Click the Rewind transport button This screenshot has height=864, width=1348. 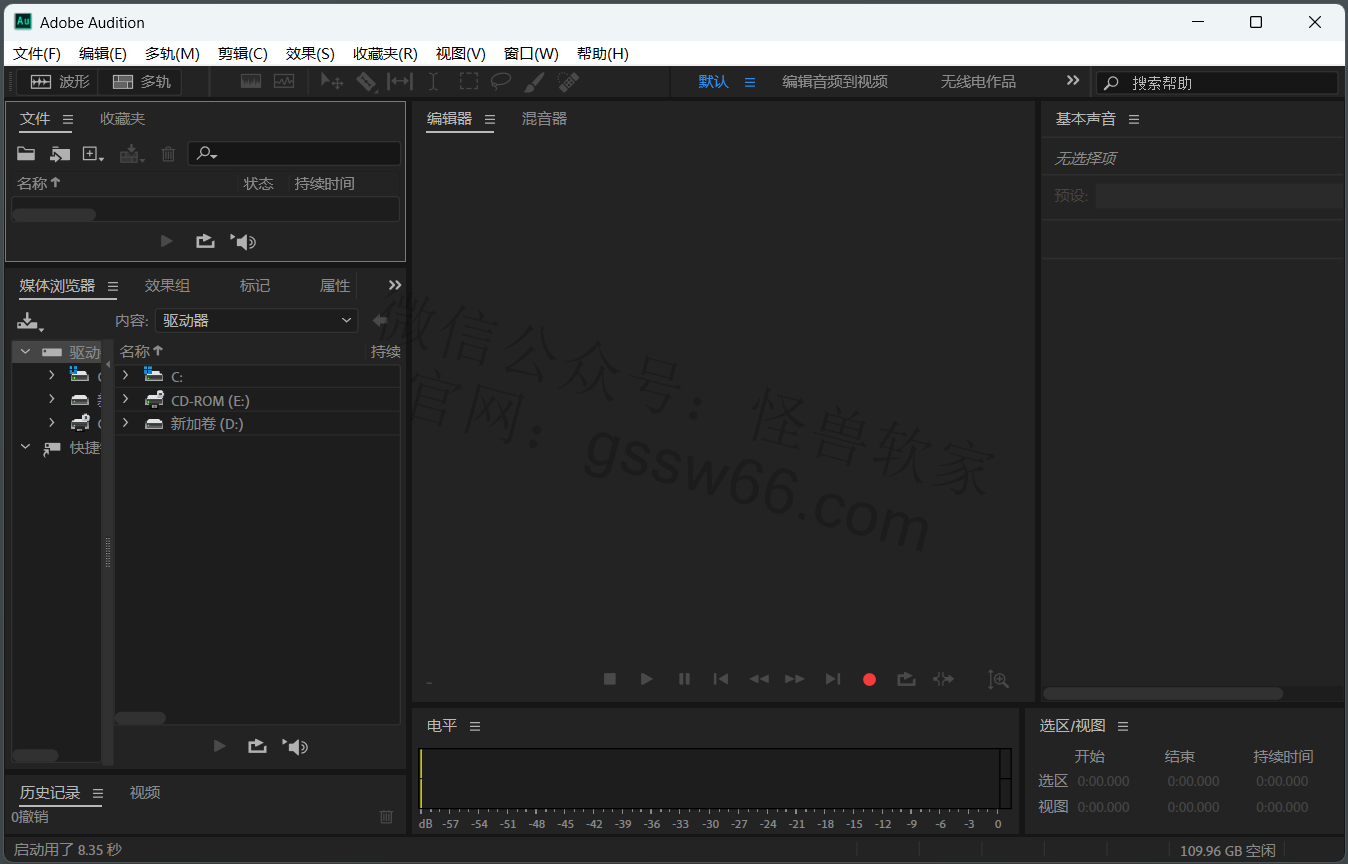pos(759,679)
